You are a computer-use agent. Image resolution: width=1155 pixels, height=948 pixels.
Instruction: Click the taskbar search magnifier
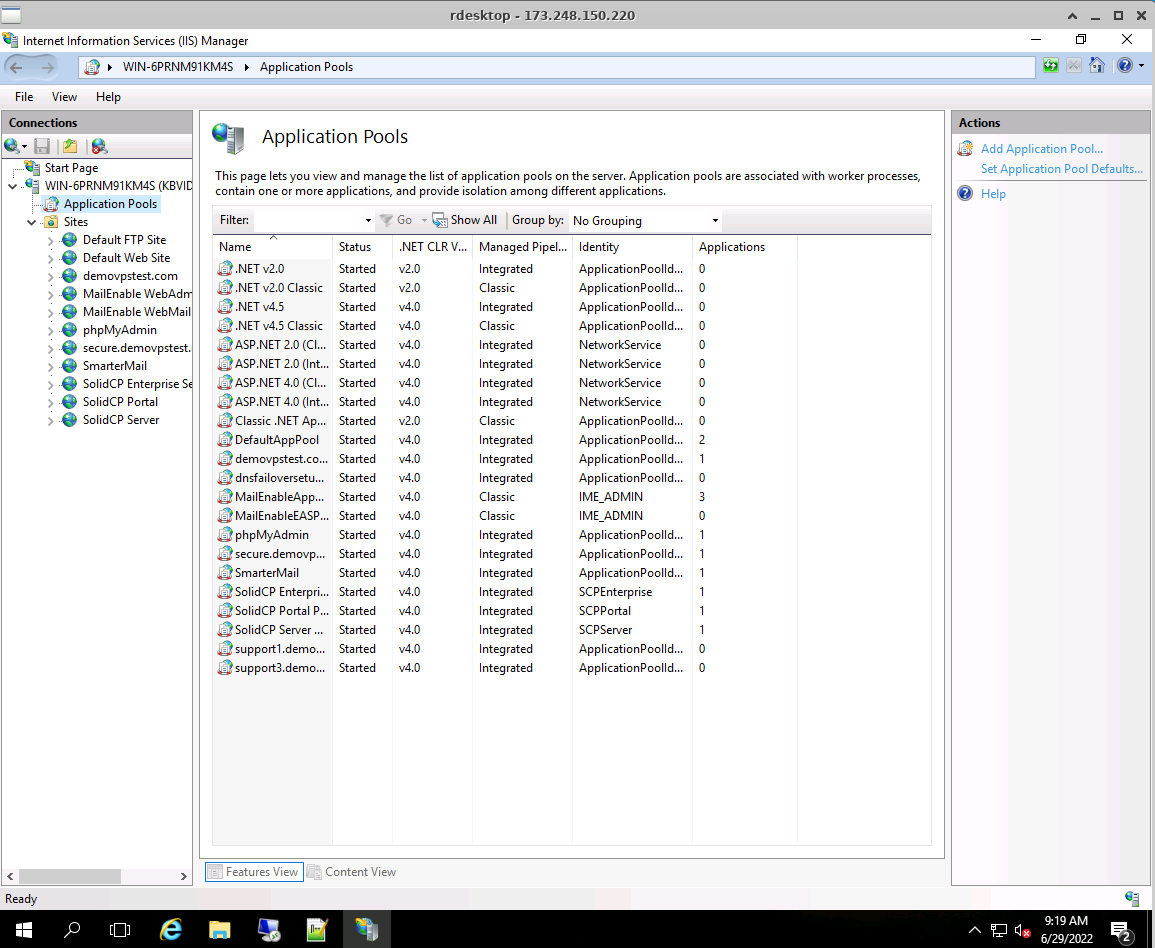[x=72, y=930]
